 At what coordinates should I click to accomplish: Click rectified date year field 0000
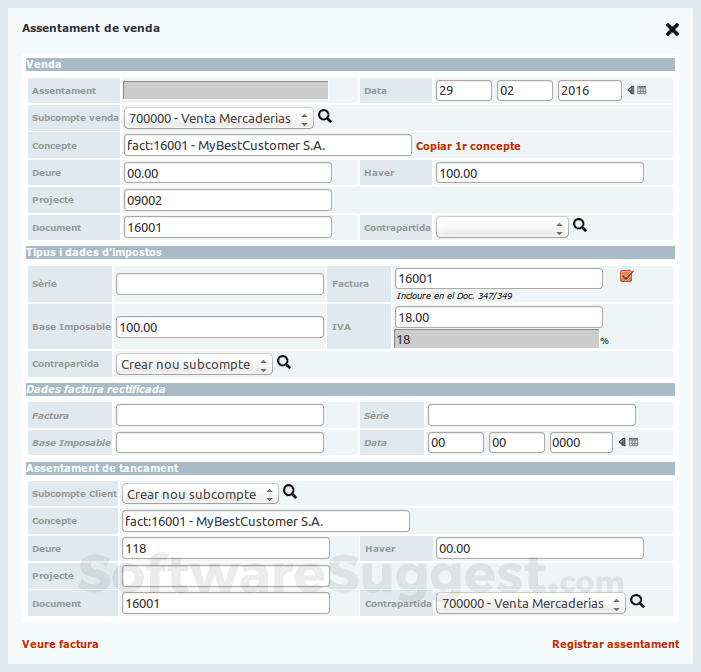coord(581,443)
